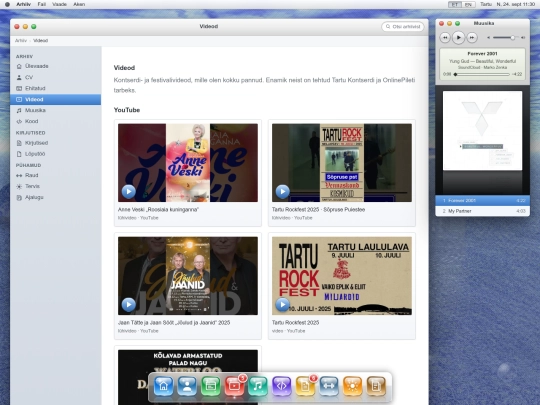The width and height of the screenshot is (540, 405).
Task: Play the Jõulud ja Jaanid video
Action: [x=128, y=304]
